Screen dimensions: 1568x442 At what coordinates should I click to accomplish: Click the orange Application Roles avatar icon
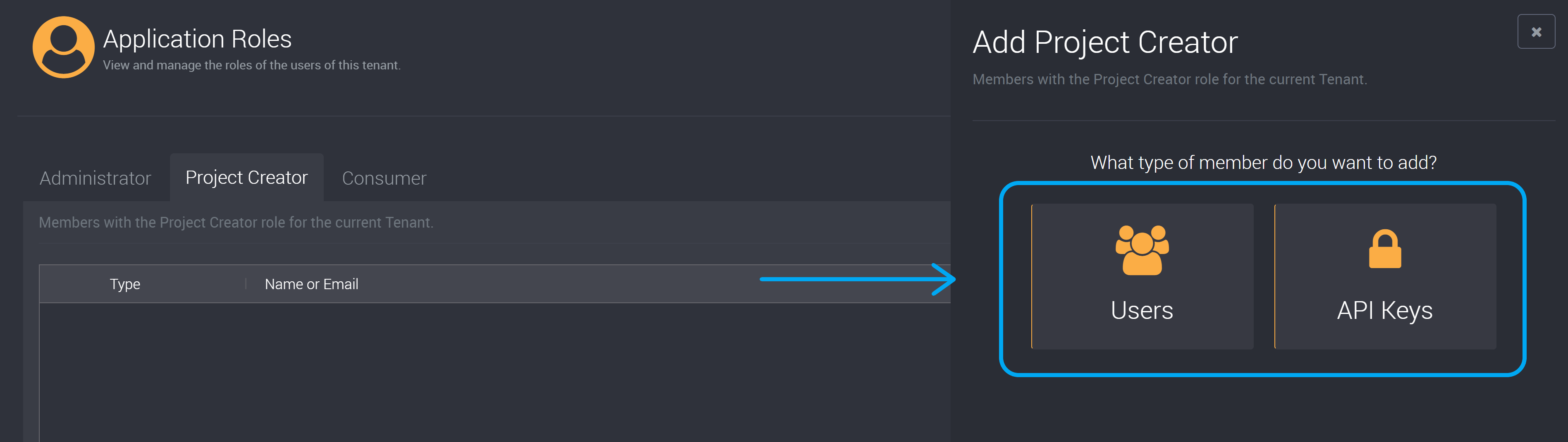coord(63,47)
